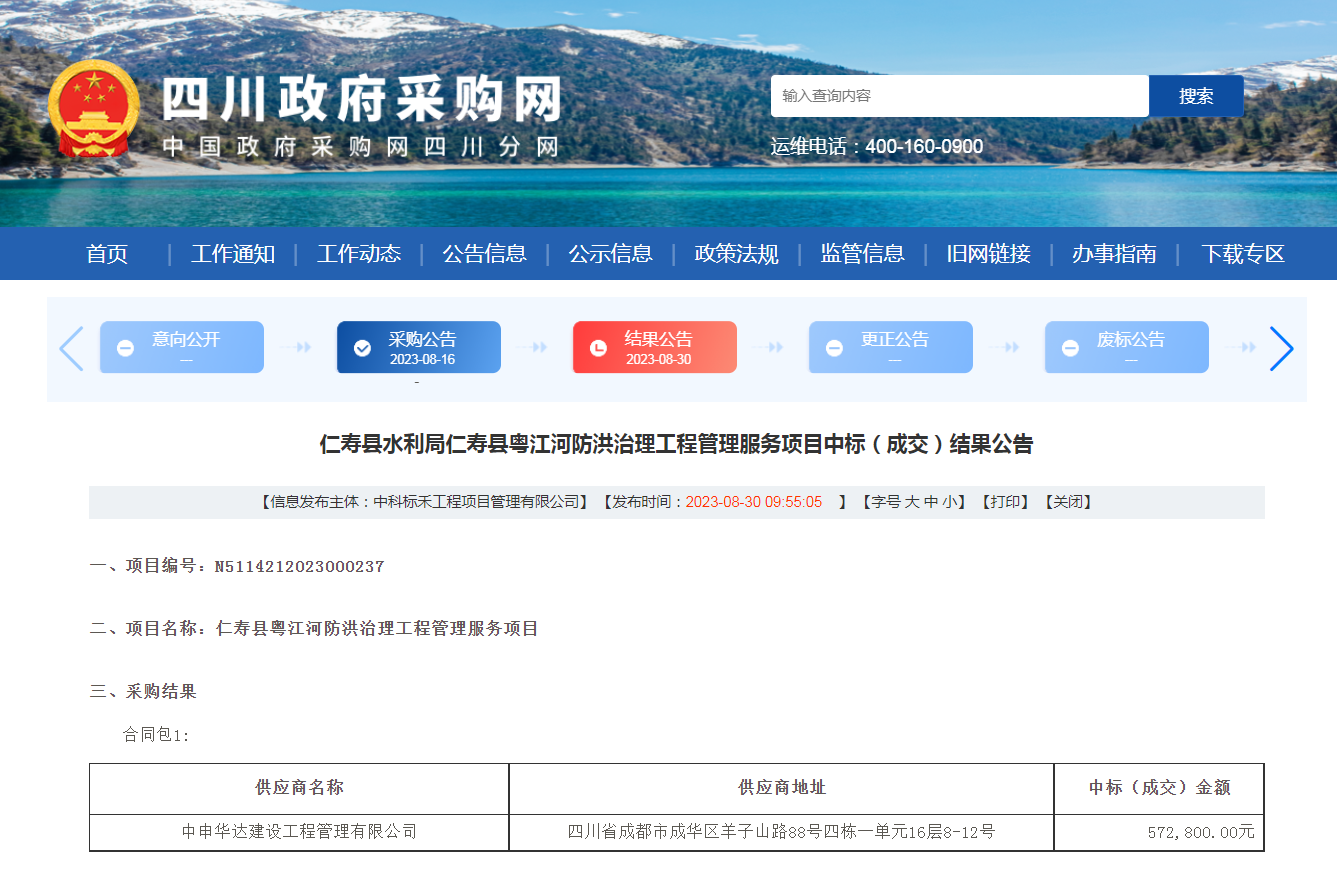Click the right arrow of the process carousel
The image size is (1337, 875).
(x=1282, y=348)
